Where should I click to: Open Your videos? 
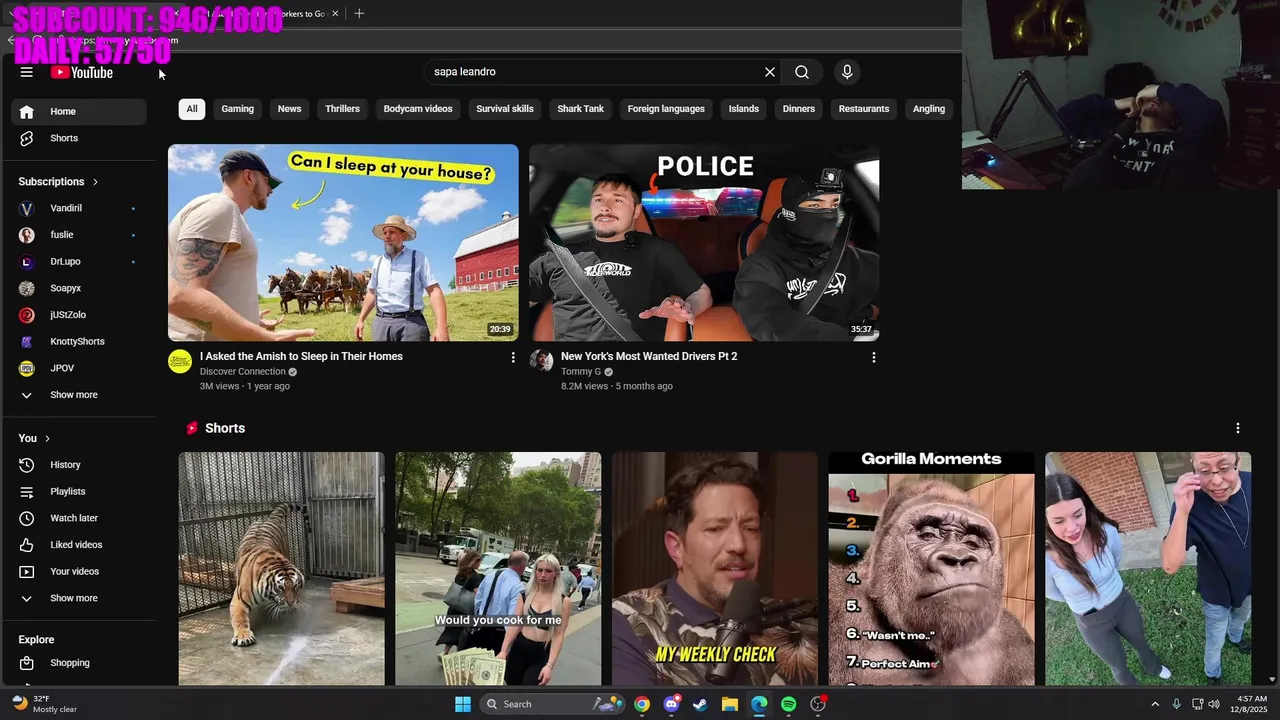click(79, 571)
